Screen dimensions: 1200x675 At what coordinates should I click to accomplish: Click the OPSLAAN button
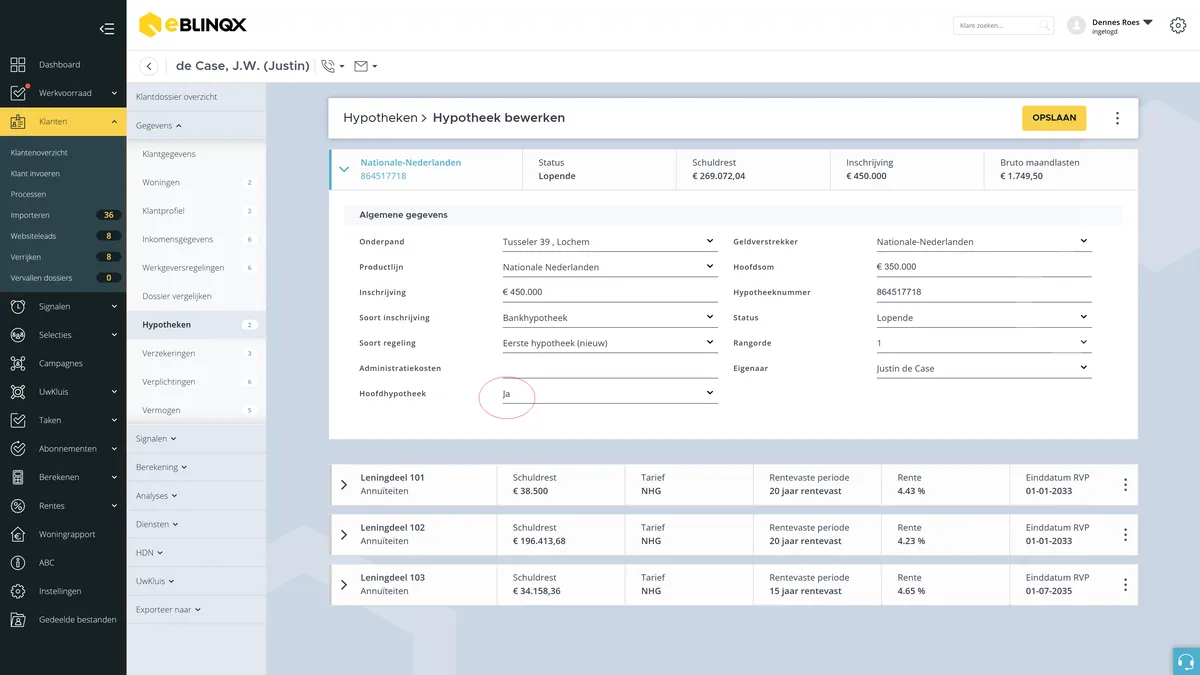point(1054,118)
